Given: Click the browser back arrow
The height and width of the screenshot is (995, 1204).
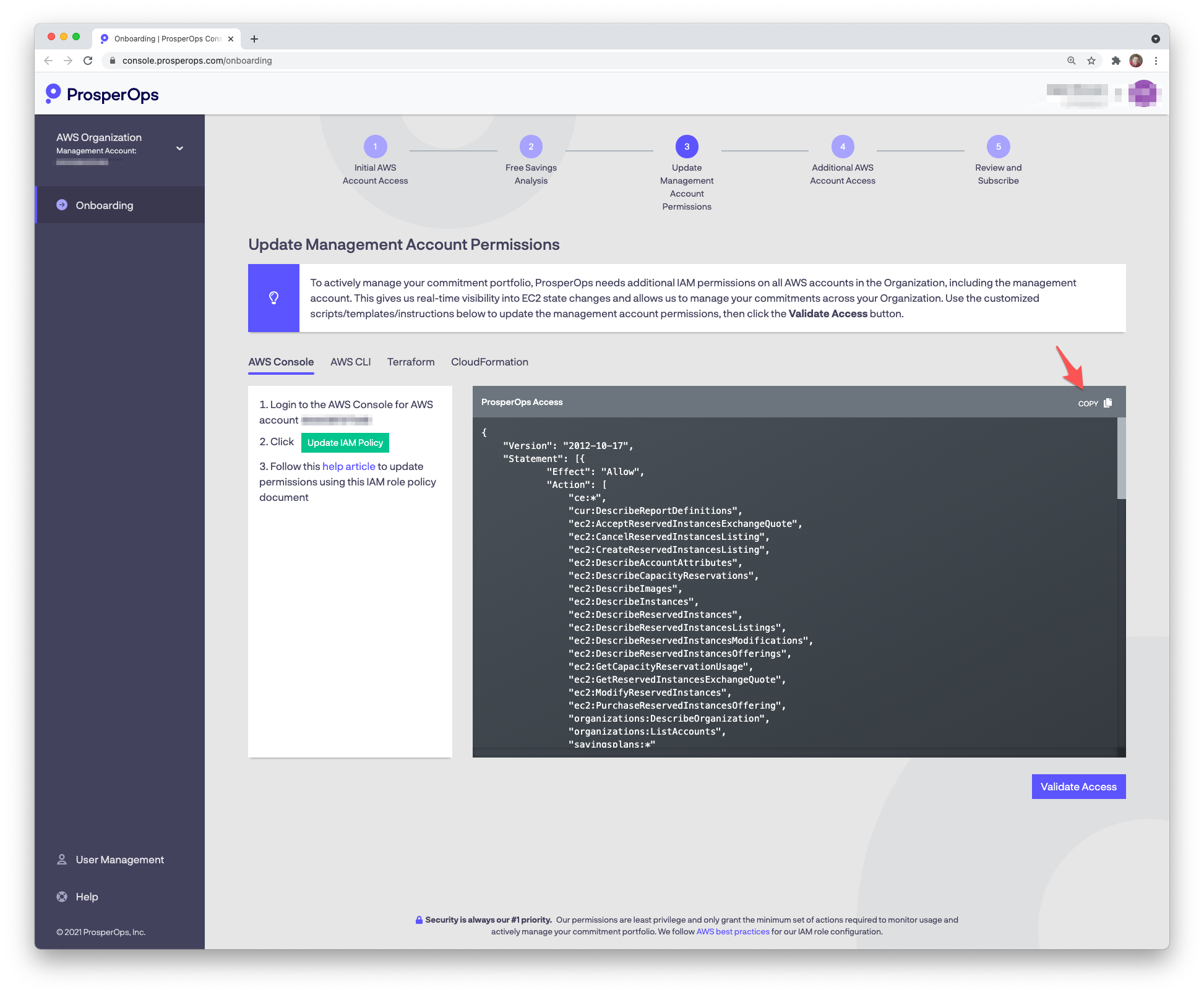Looking at the screenshot, I should pos(48,61).
